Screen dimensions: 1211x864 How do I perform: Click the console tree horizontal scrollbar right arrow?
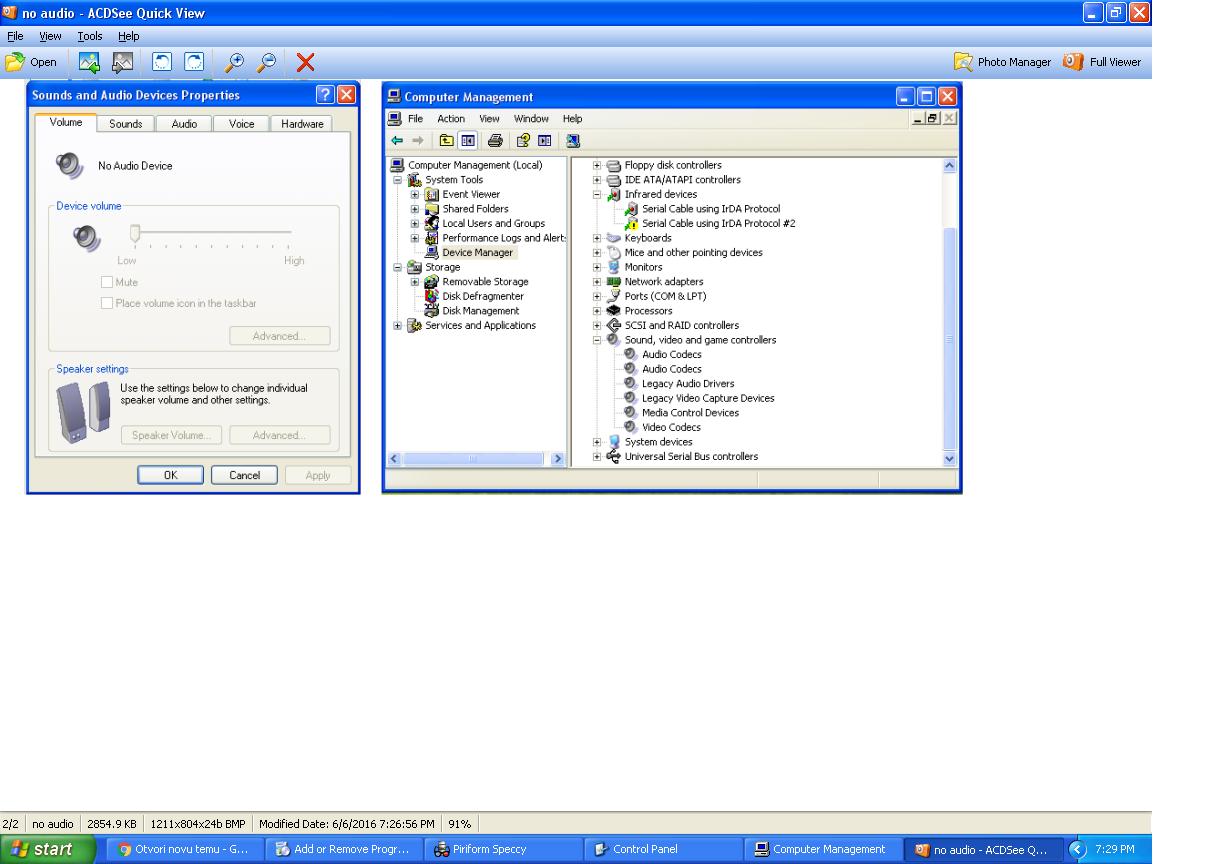click(558, 459)
